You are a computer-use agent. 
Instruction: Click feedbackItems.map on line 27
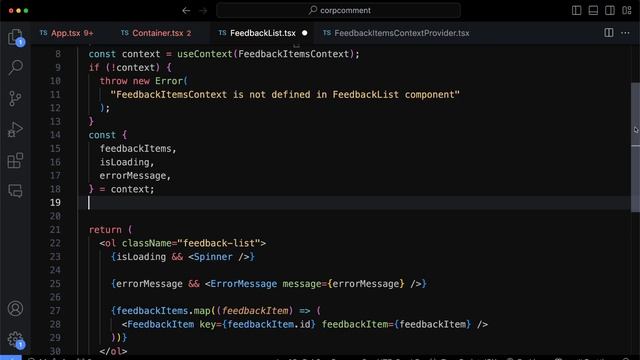[163, 311]
